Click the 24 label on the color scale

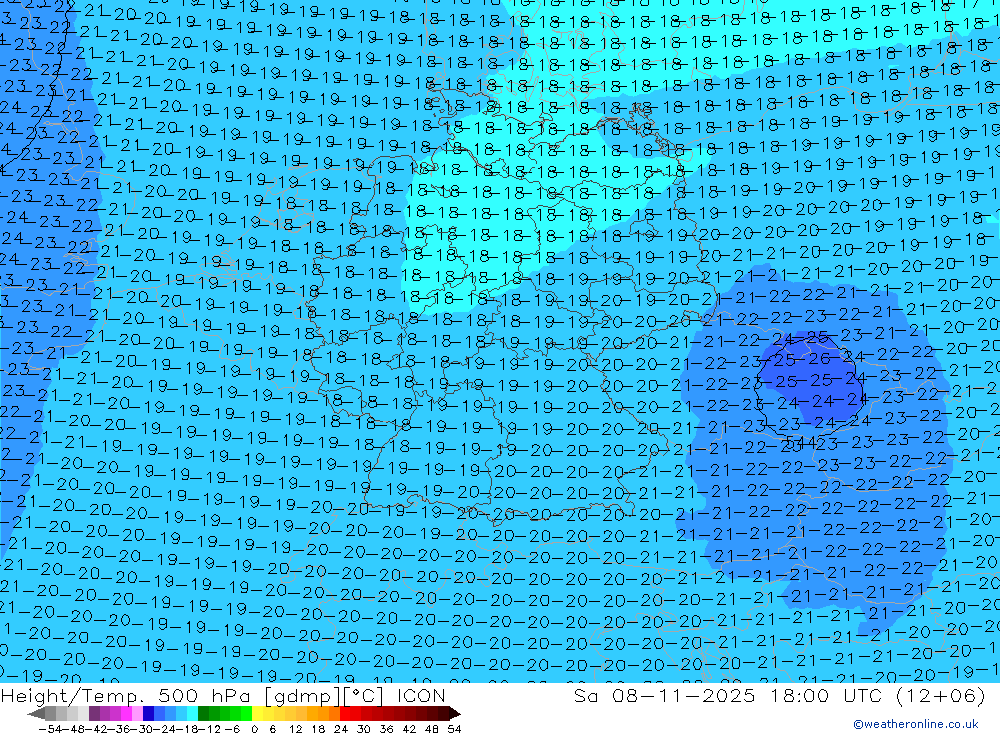tap(341, 729)
